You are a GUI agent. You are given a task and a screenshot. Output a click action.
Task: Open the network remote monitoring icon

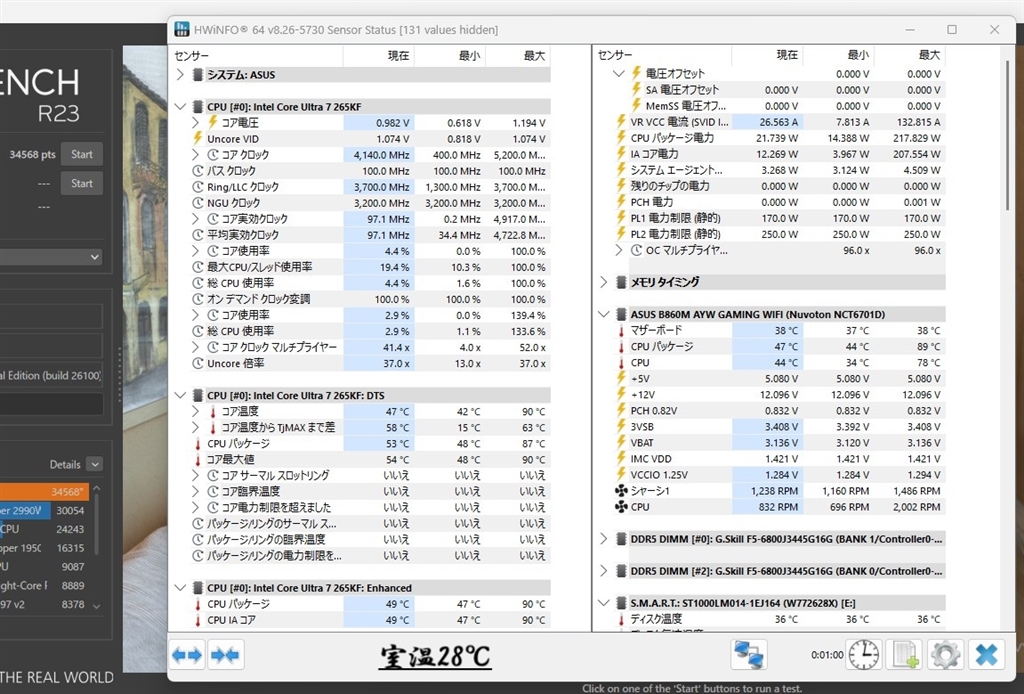pyautogui.click(x=748, y=654)
